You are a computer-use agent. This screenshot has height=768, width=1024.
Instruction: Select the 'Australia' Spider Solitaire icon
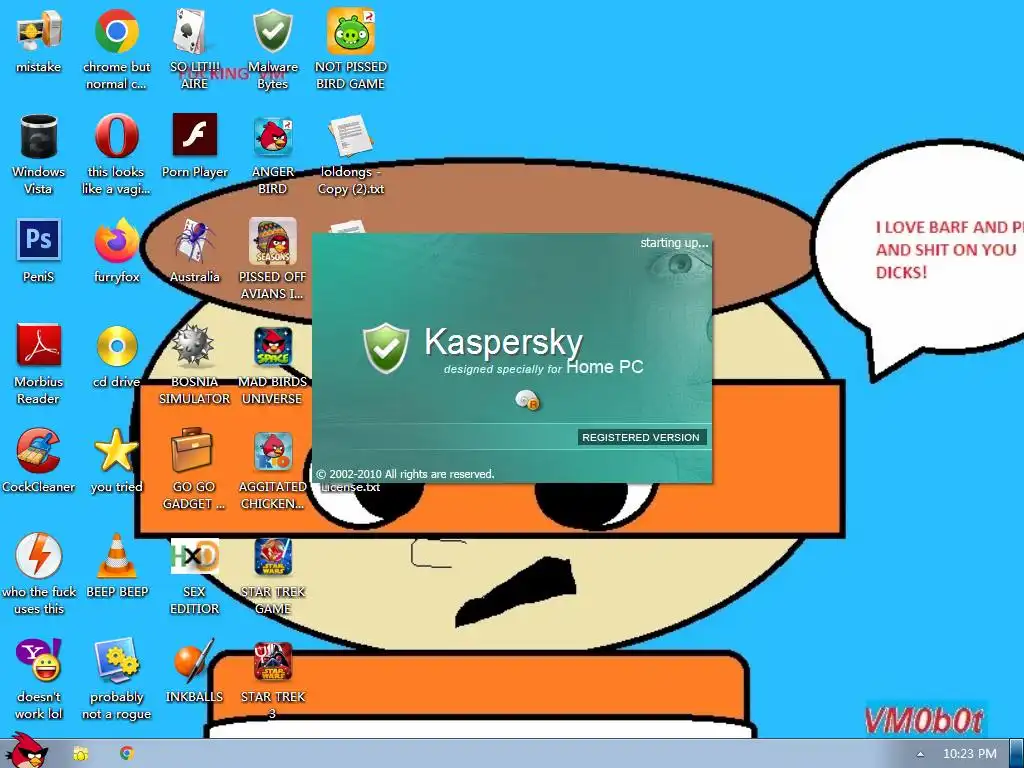point(195,240)
